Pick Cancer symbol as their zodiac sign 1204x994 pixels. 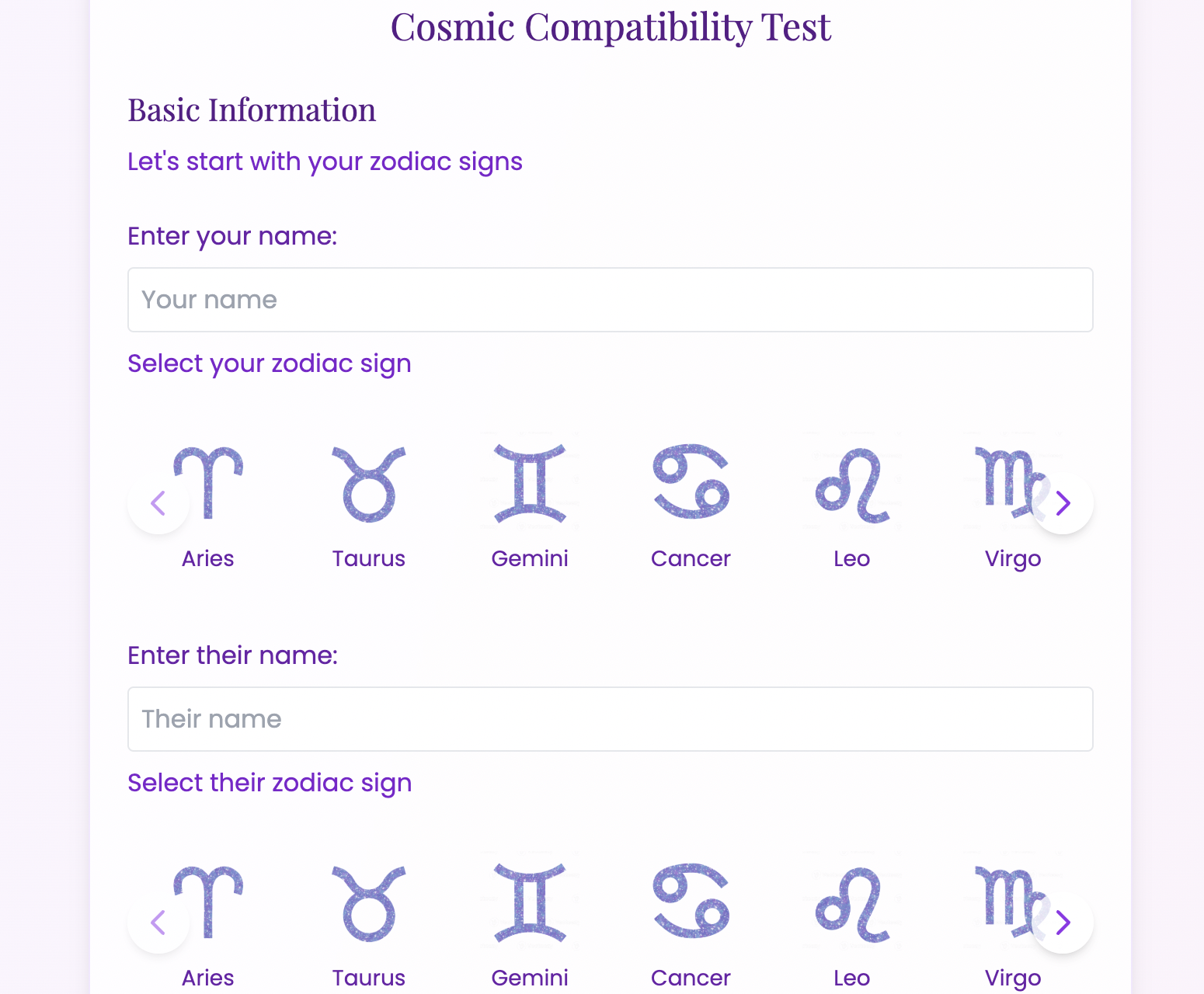[x=691, y=901]
